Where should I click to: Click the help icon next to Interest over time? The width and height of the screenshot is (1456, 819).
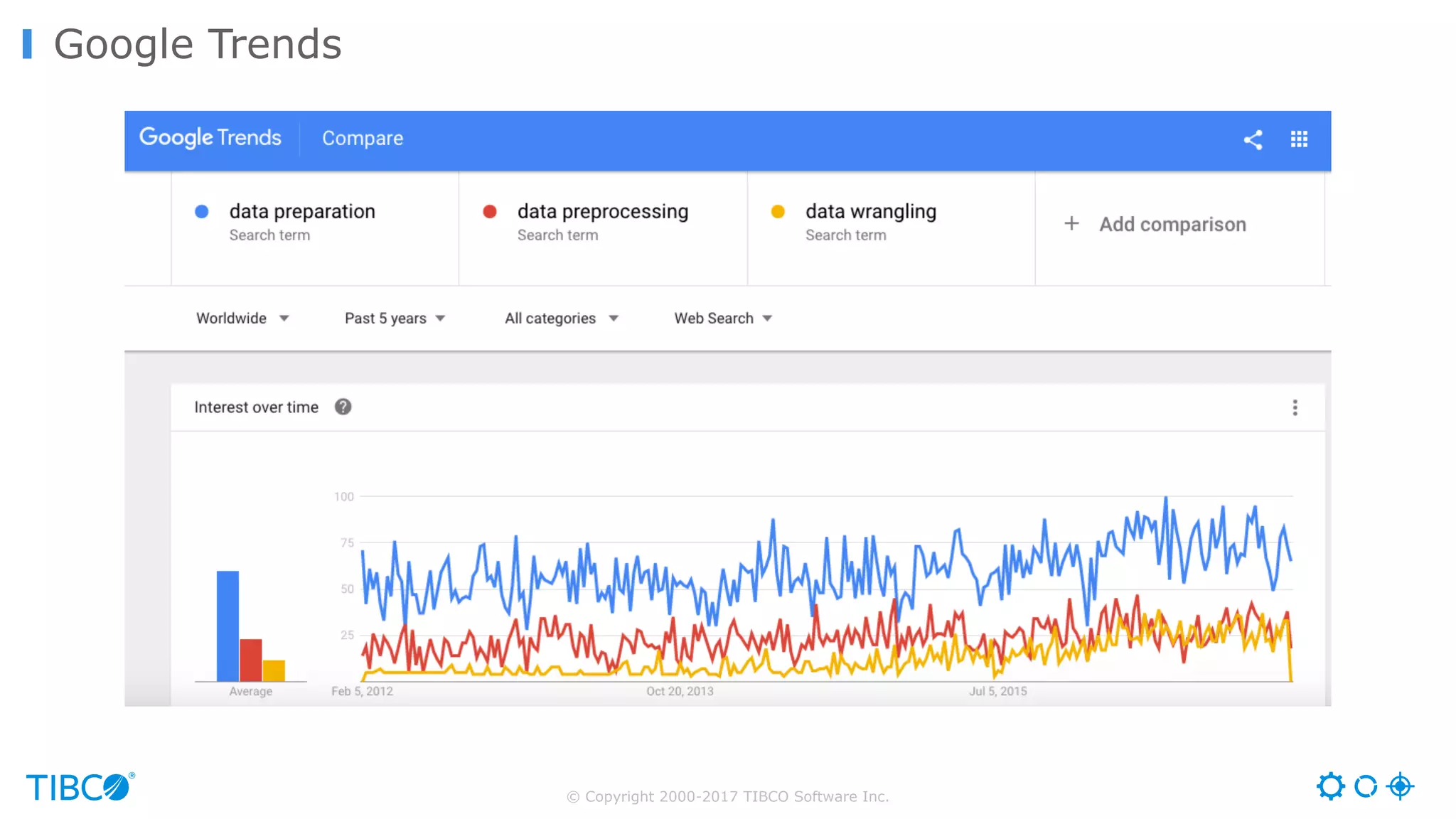[343, 407]
